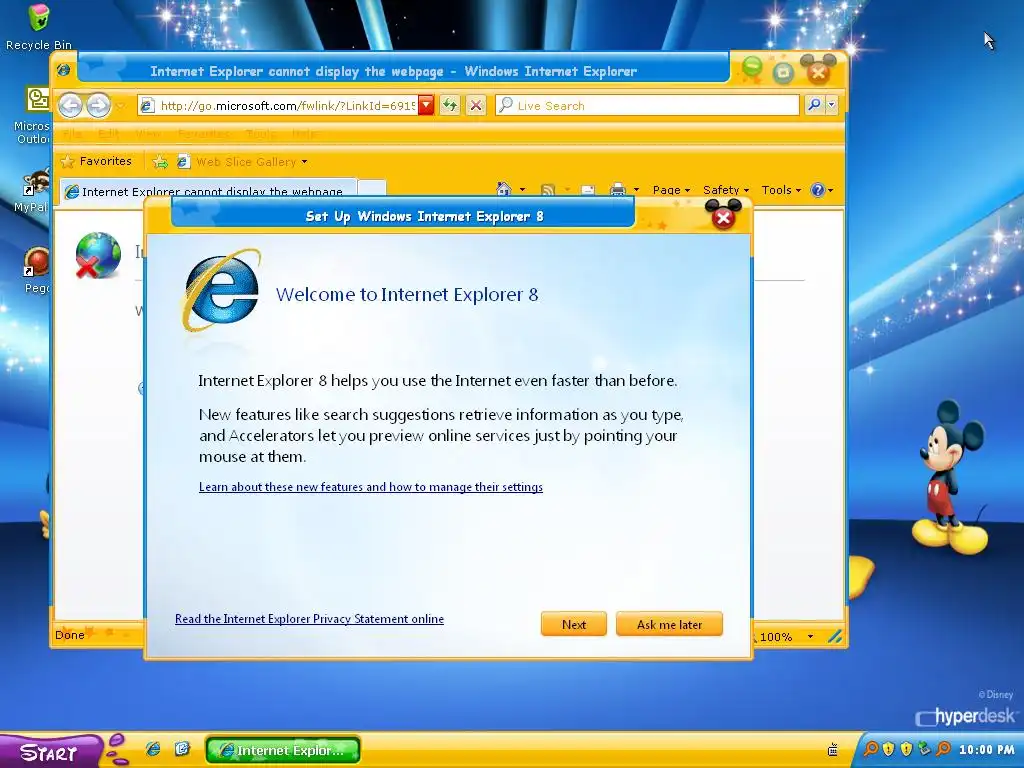Click the 'Done' status bar text
1024x768 pixels.
[69, 635]
